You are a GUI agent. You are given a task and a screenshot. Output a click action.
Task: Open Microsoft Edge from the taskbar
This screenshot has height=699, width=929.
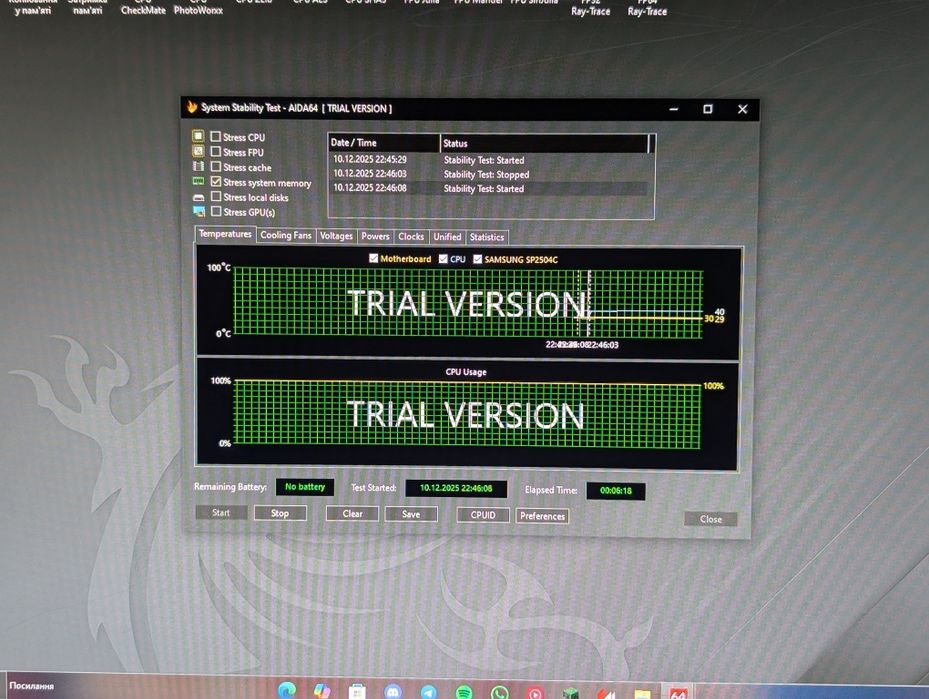pos(287,690)
